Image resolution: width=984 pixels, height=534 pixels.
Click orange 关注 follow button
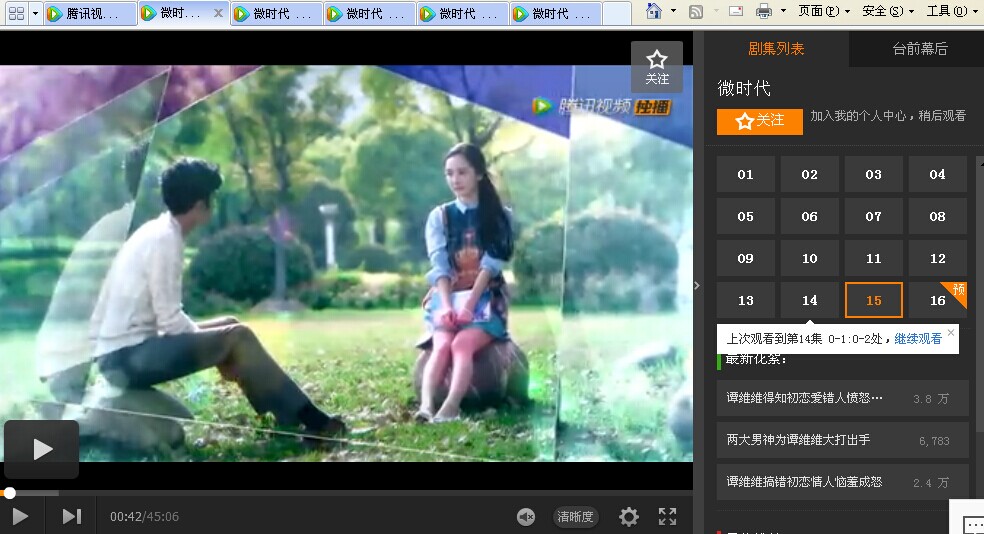[x=759, y=121]
